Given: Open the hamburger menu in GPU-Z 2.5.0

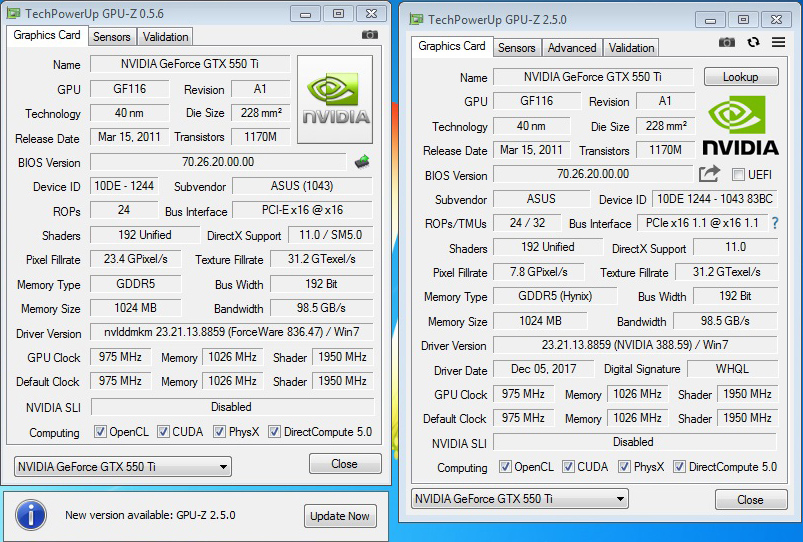Looking at the screenshot, I should point(778,42).
